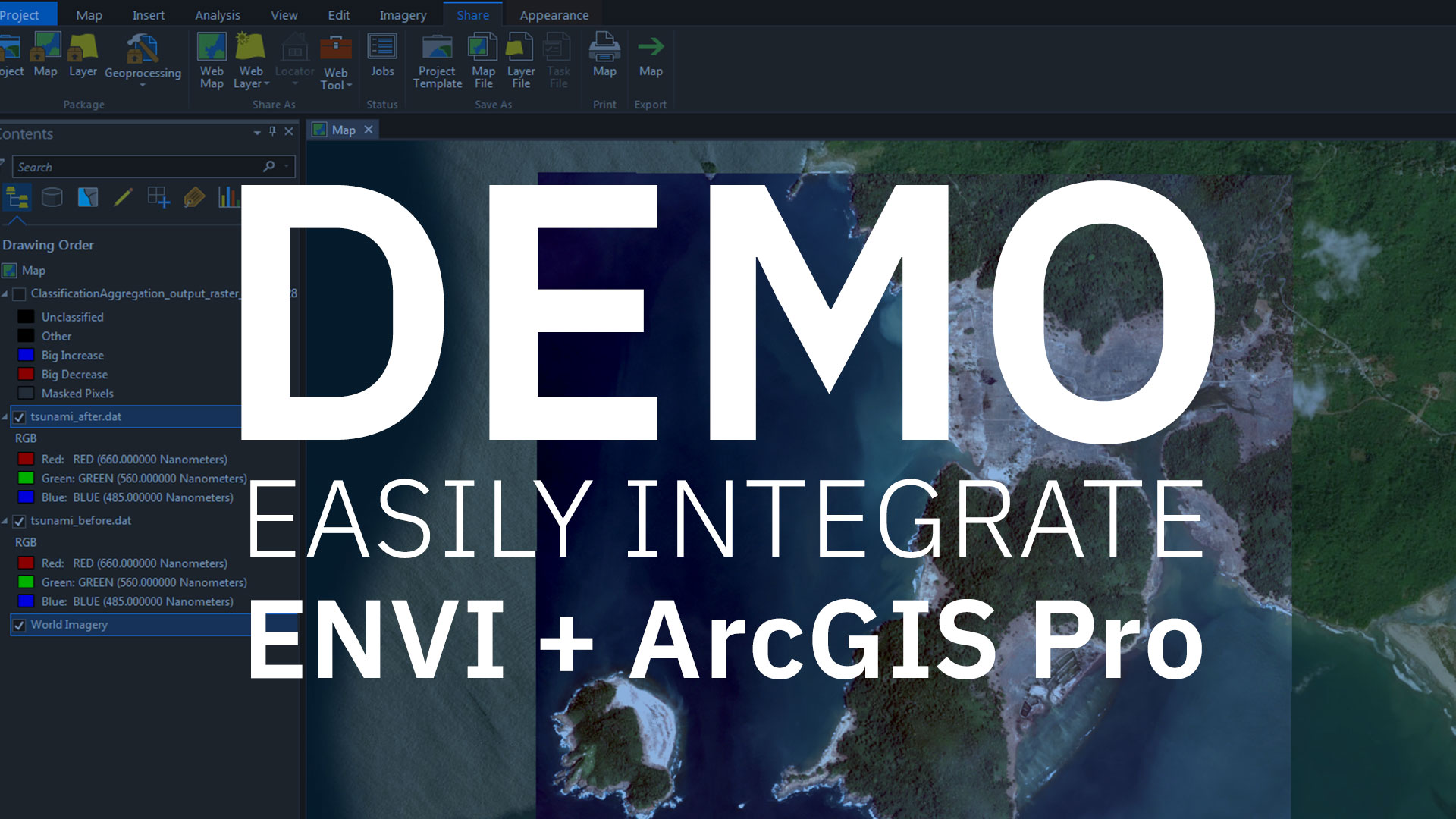Uncheck the tsunami_after.dat layer
Image resolution: width=1456 pixels, height=819 pixels.
tap(18, 416)
